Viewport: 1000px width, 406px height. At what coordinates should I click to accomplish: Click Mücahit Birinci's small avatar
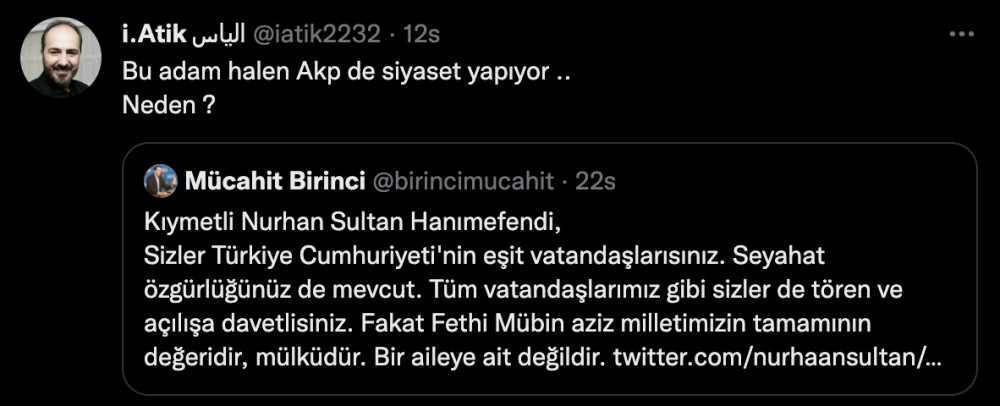point(160,181)
